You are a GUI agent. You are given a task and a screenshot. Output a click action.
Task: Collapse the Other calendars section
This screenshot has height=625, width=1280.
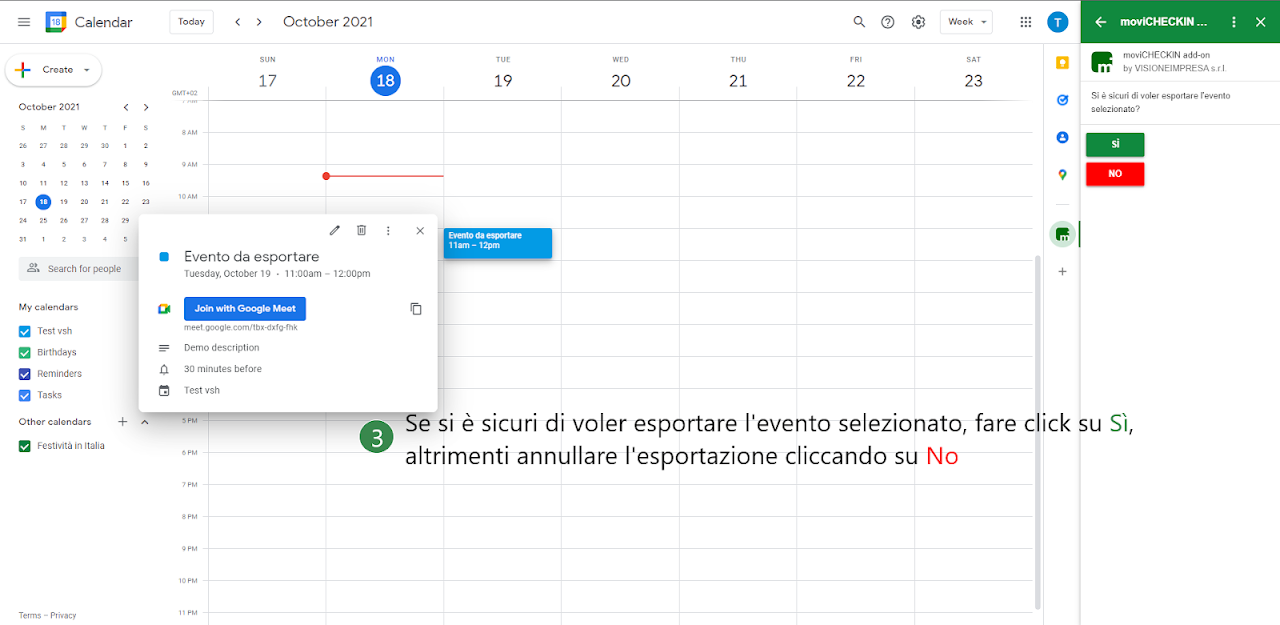coord(144,422)
